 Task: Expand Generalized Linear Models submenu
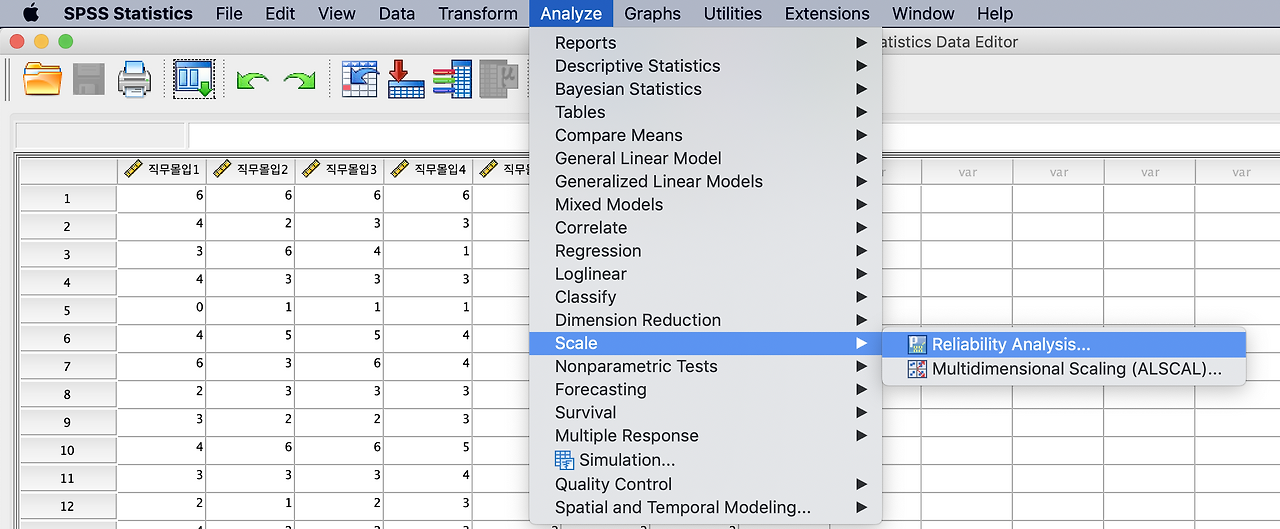tap(705, 181)
